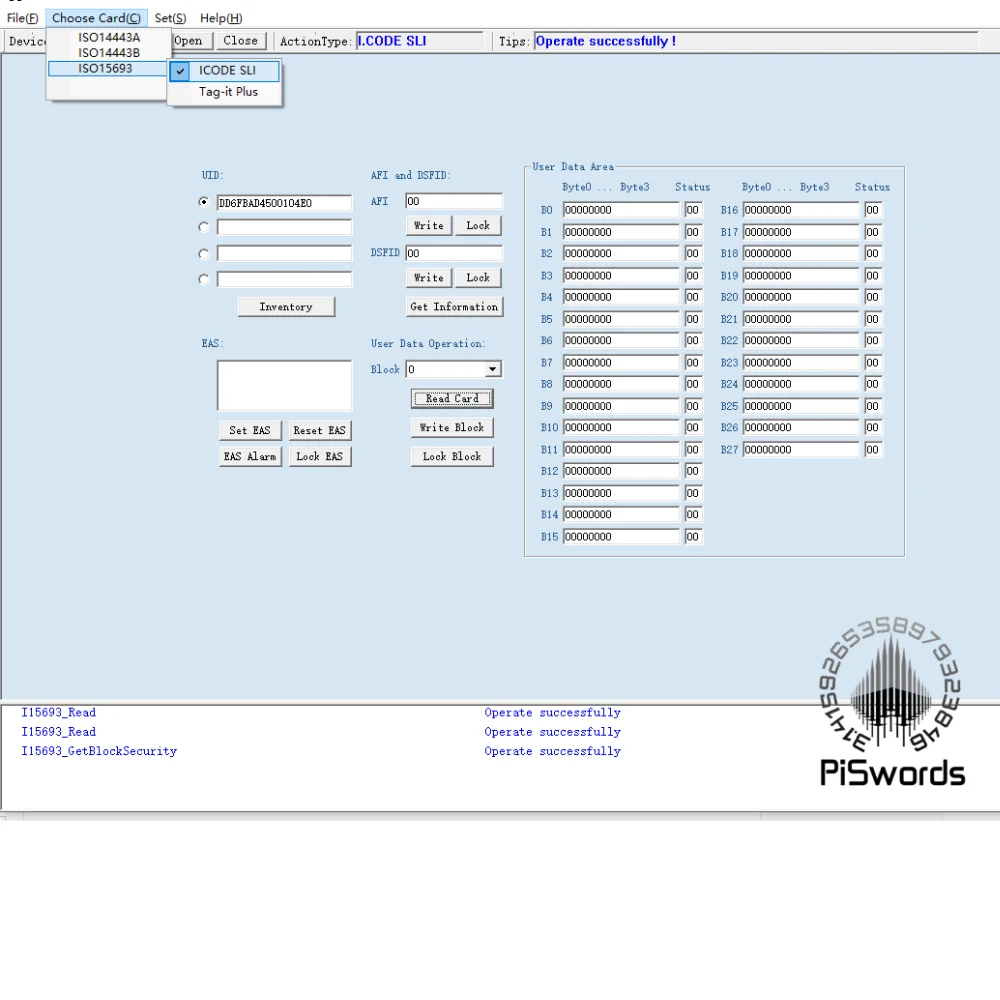Select the second empty UID radio button
This screenshot has height=1000, width=1000.
pyautogui.click(x=203, y=227)
